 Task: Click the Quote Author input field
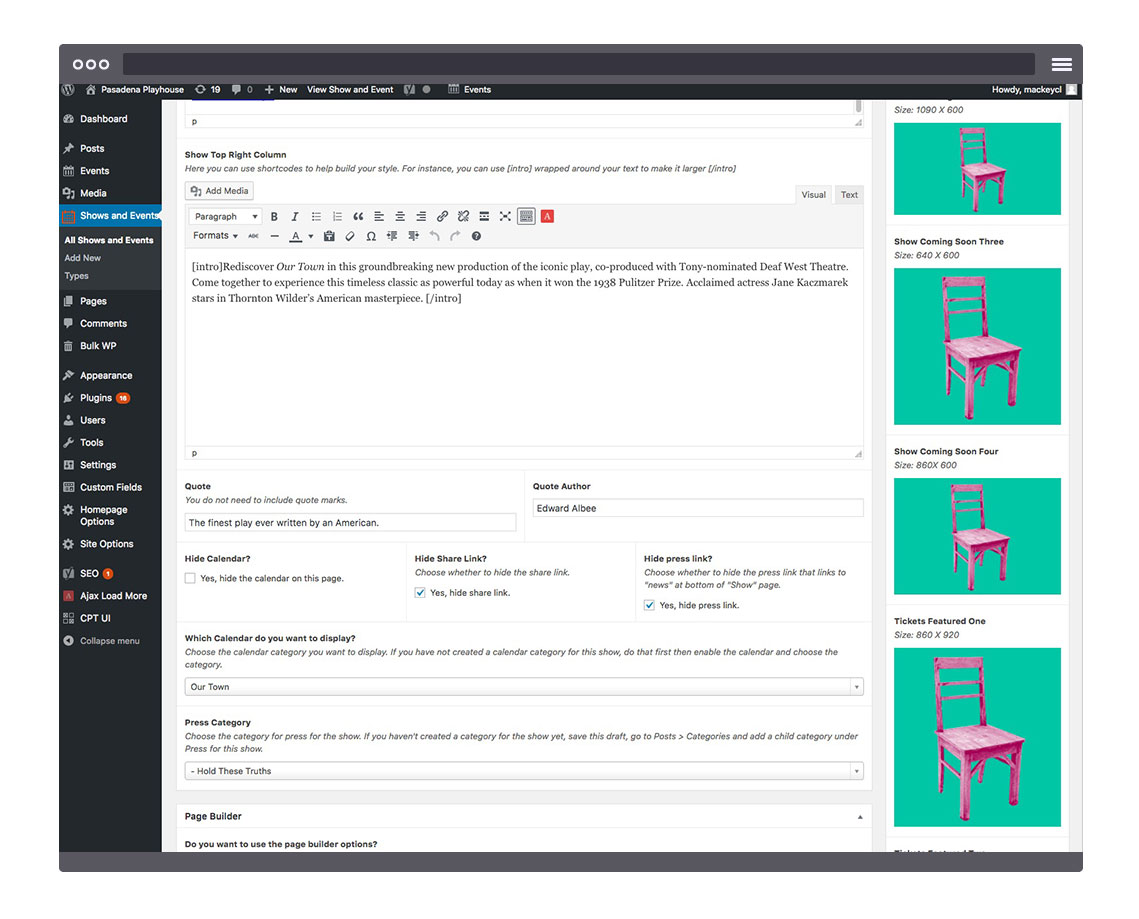(x=697, y=509)
